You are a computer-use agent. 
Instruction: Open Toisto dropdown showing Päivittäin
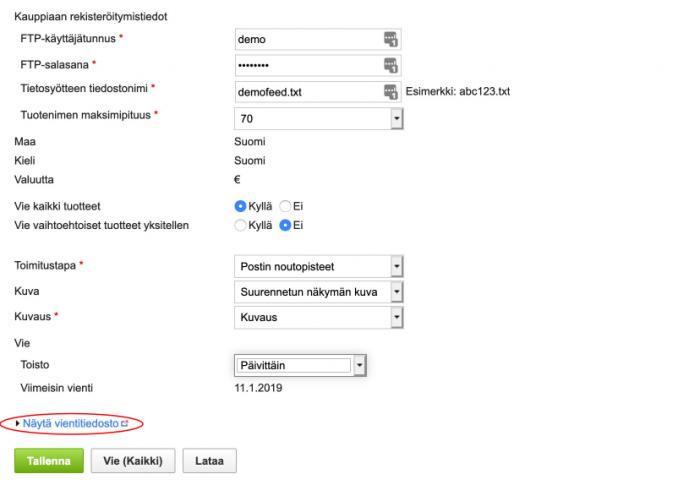point(300,365)
